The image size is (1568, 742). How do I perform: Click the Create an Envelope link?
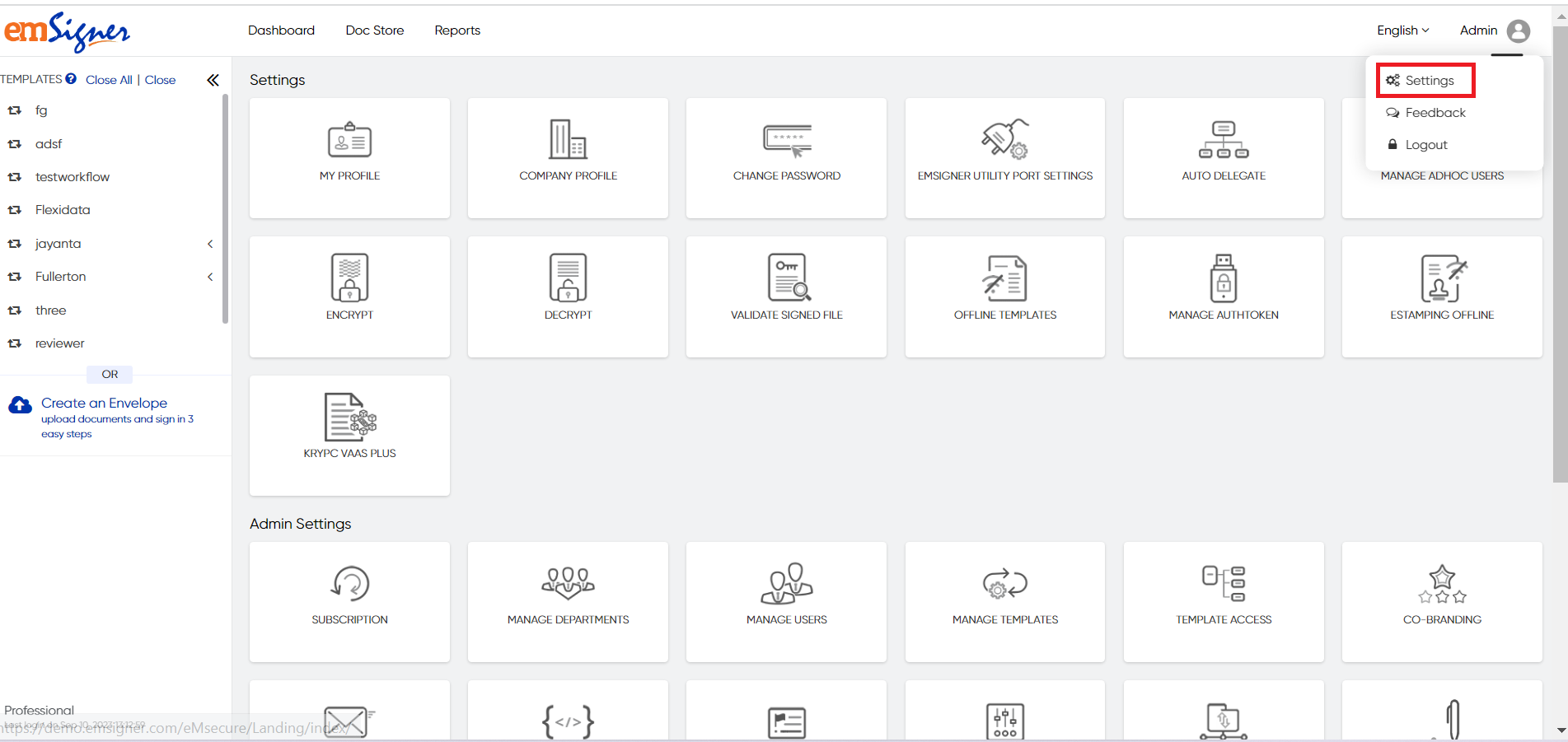pyautogui.click(x=104, y=403)
